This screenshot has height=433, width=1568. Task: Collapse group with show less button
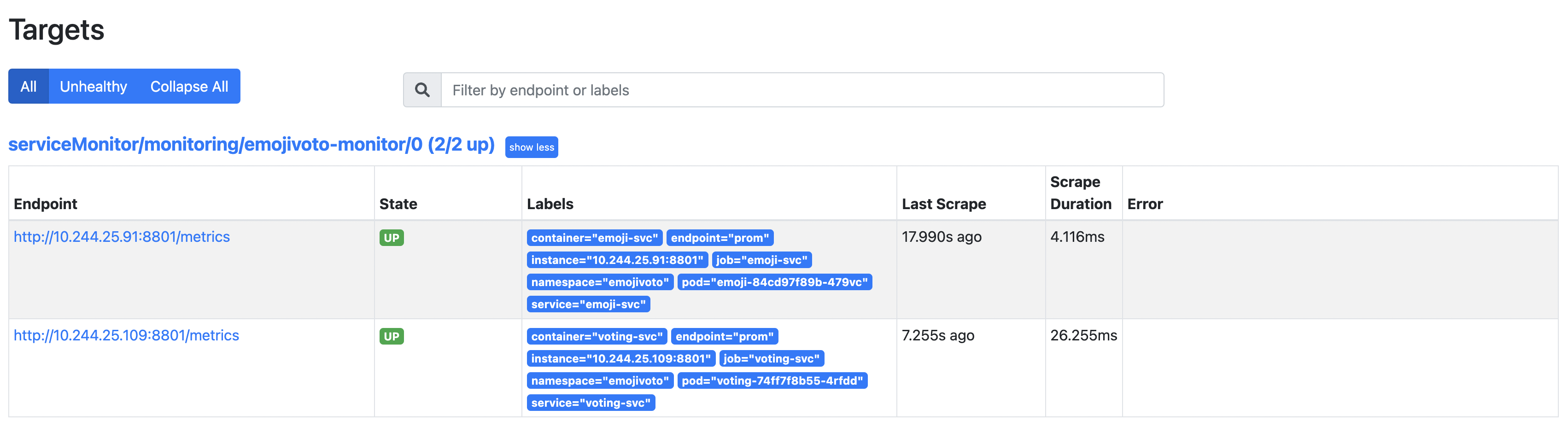532,147
